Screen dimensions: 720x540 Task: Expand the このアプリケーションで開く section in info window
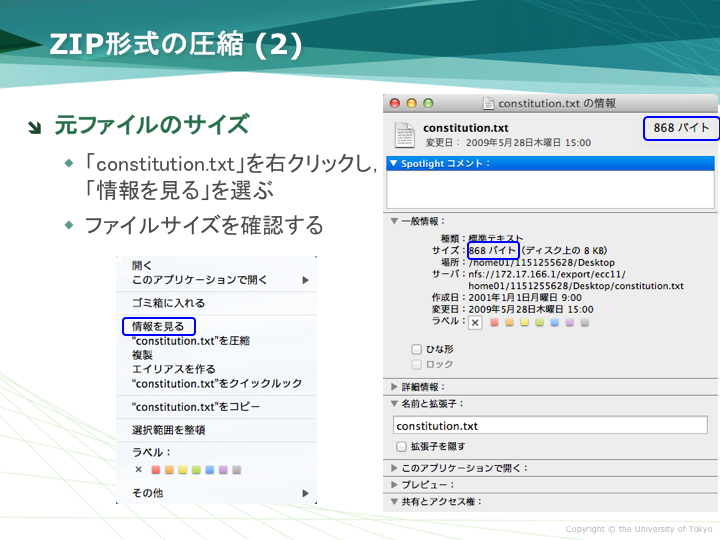coord(394,468)
